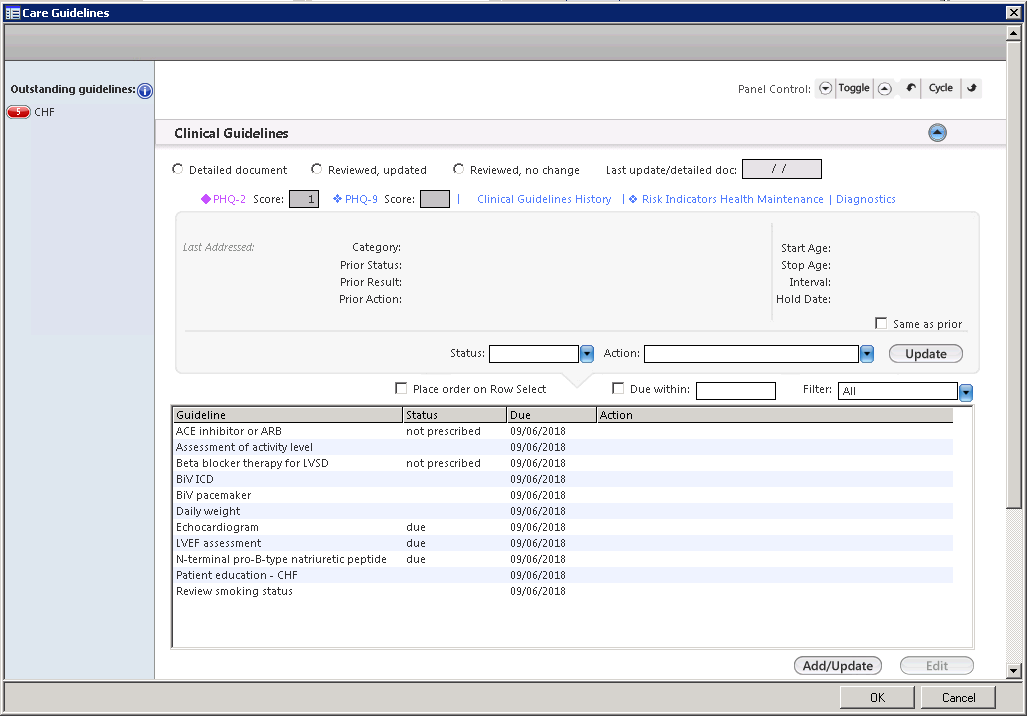1027x717 pixels.
Task: Select the Echocardiogram row
Action: [563, 527]
